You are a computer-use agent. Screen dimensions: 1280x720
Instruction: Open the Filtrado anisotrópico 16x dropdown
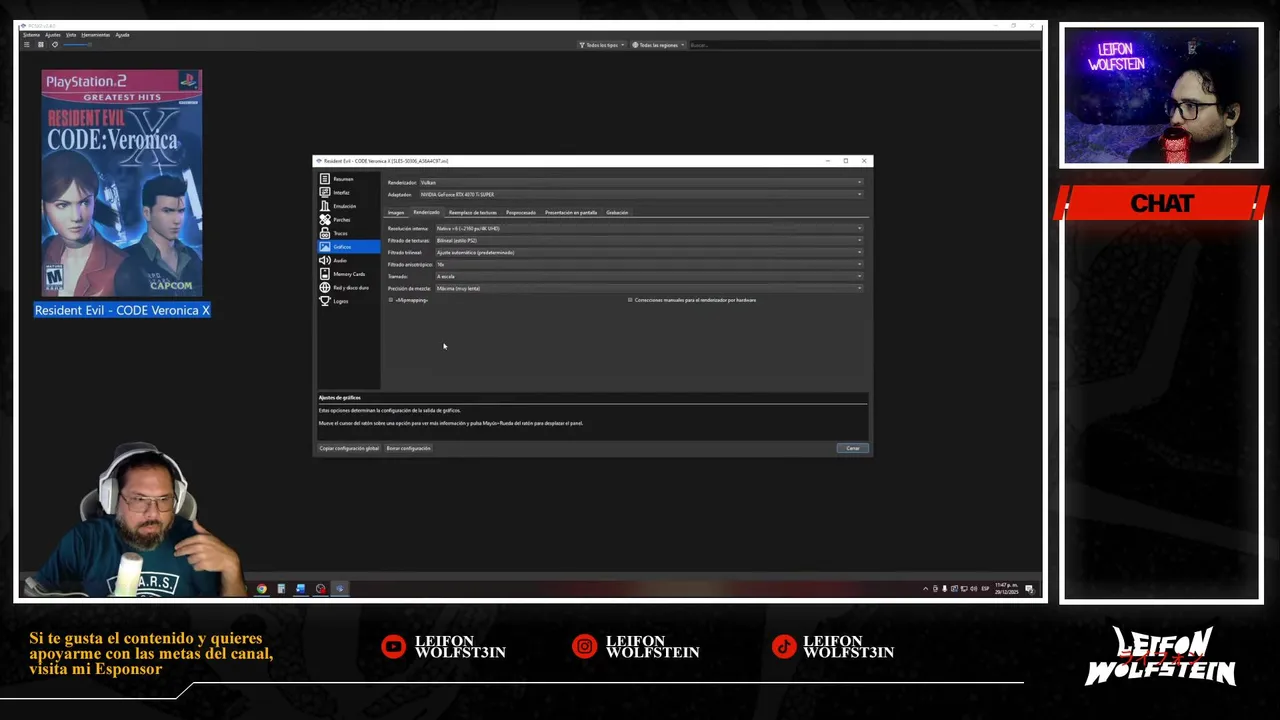point(648,264)
